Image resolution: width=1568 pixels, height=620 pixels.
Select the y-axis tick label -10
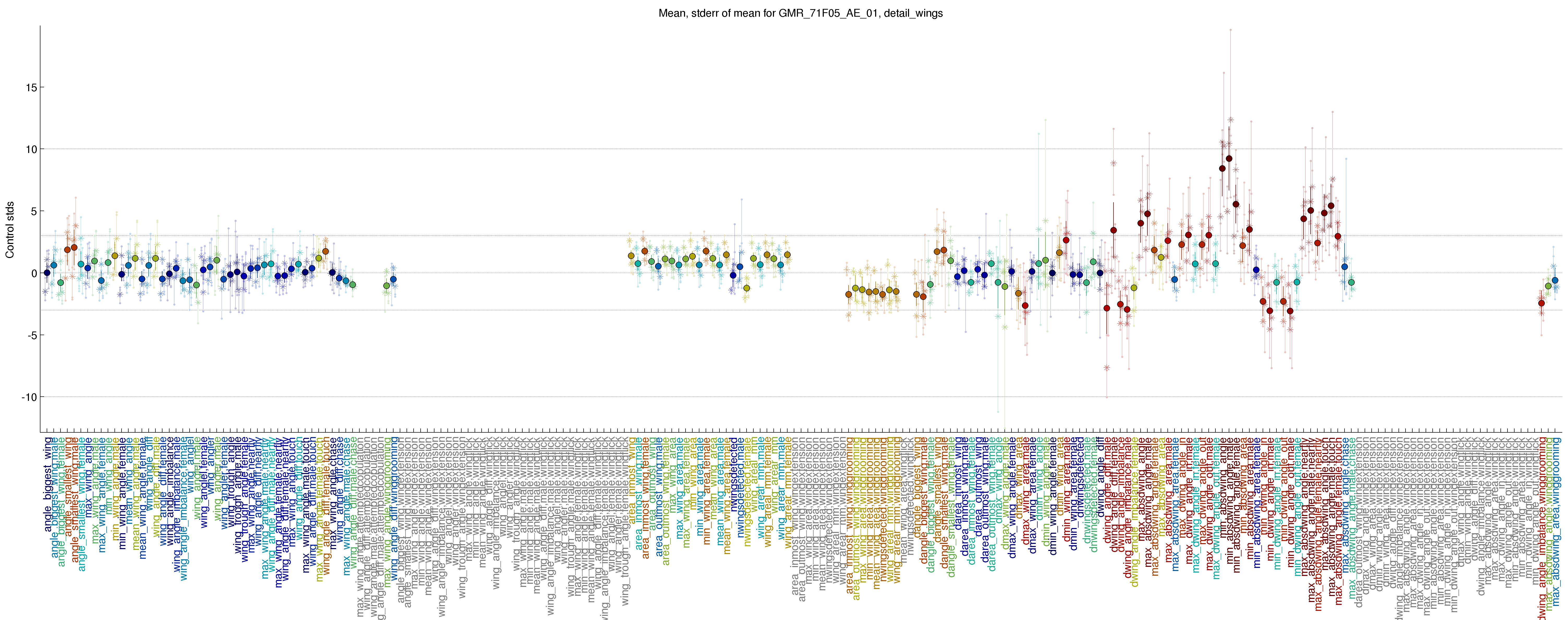point(29,397)
